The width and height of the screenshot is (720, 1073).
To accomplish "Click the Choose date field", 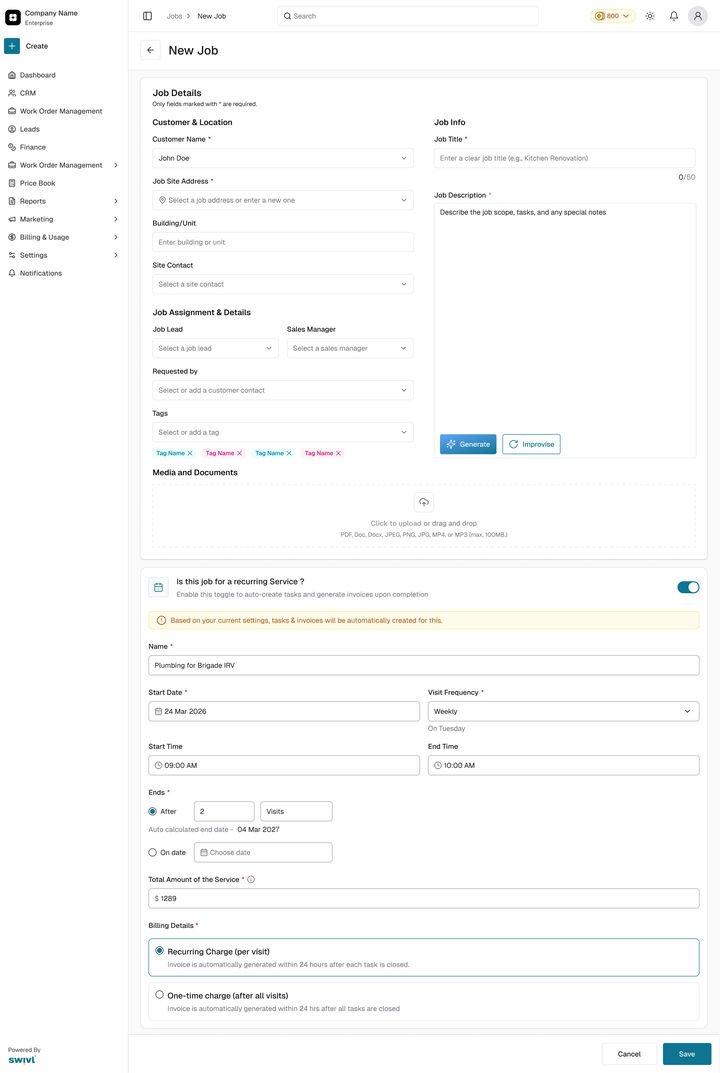I will pos(263,853).
